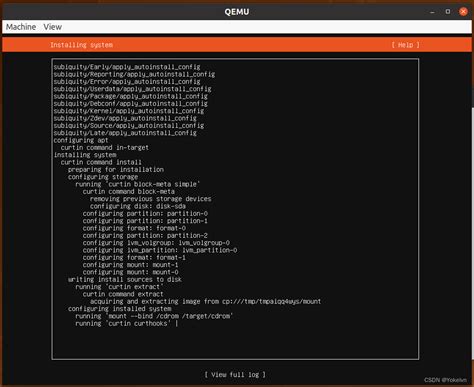Screen dimensions: 474x387
Task: Click the scrollbar at the window's right edge
Action: [472, 233]
